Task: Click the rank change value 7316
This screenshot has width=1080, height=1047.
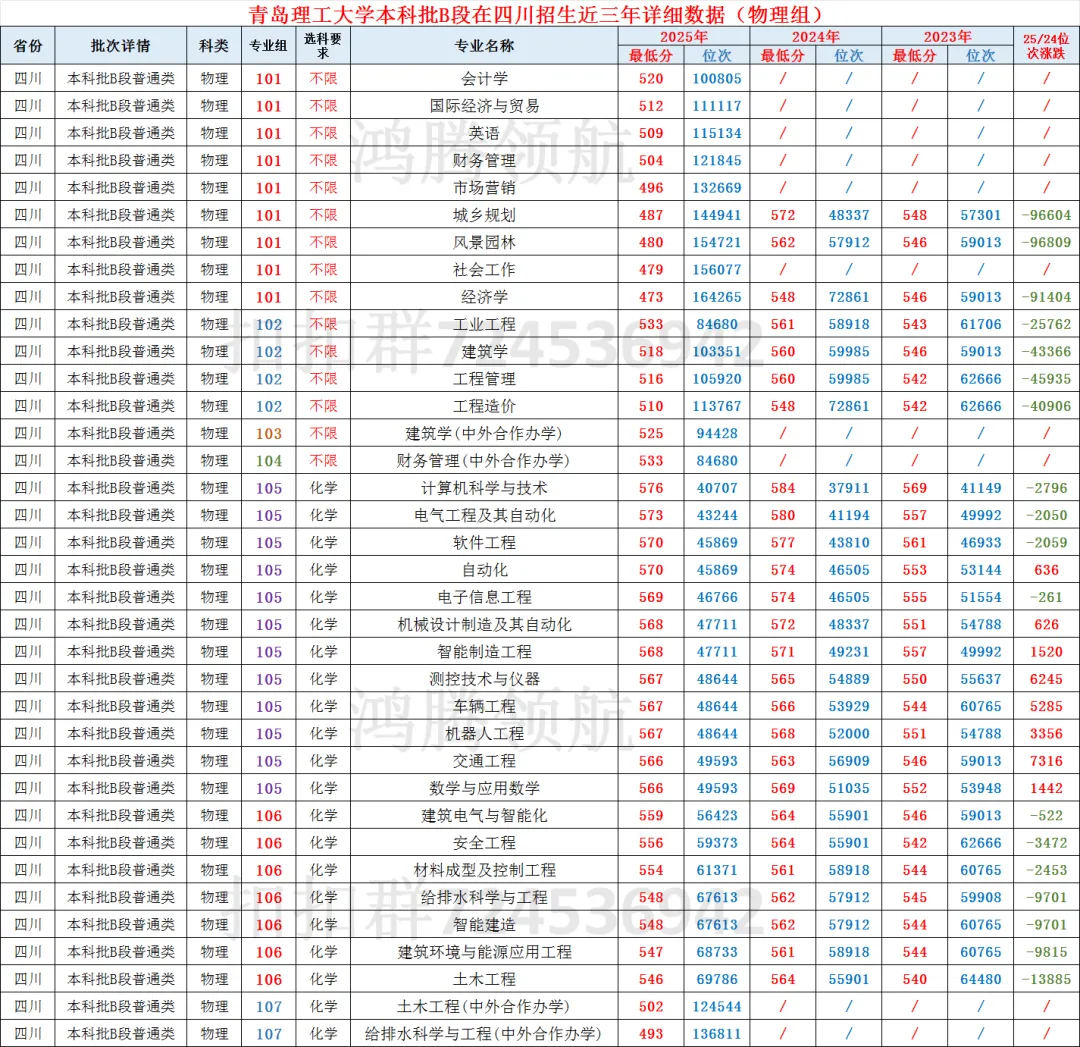Action: 1046,760
